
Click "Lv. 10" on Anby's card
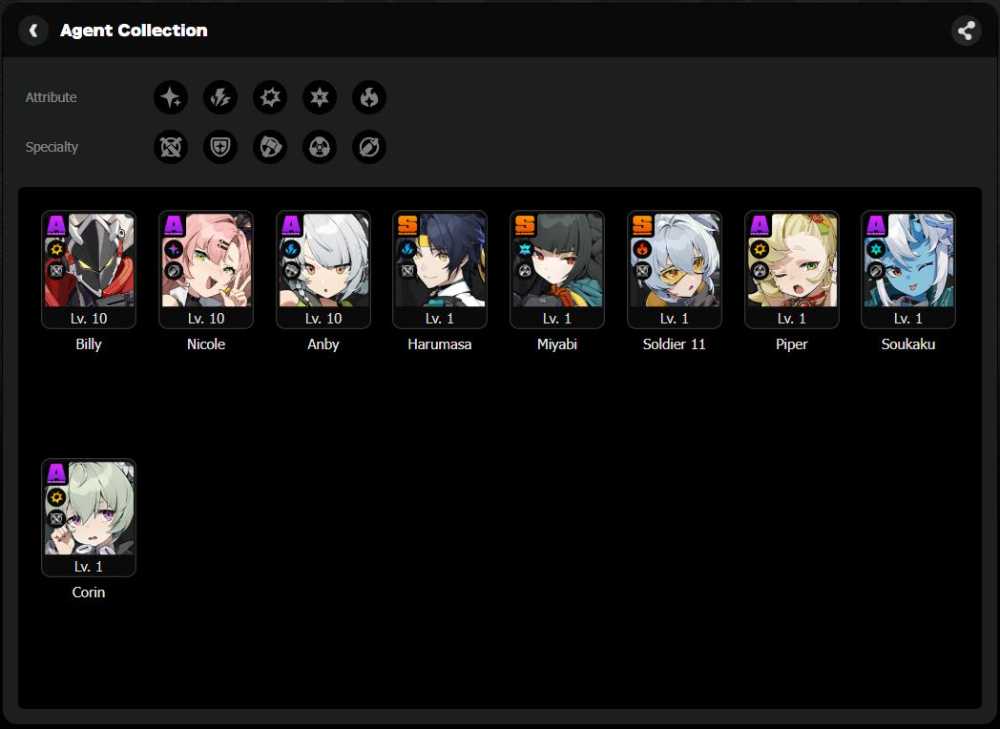click(x=323, y=318)
